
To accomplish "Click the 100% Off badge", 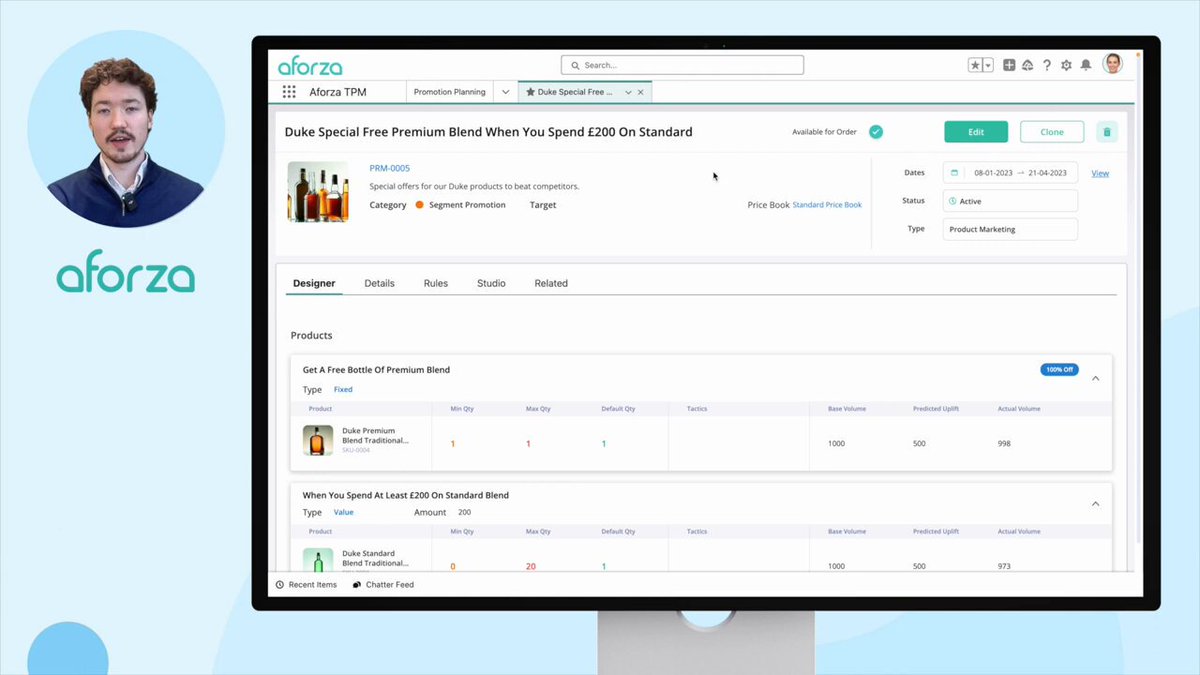I will (x=1059, y=369).
